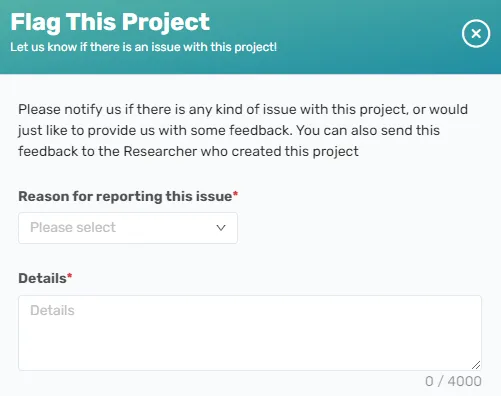
Task: Click the chevron arrow in Please select box
Action: point(221,228)
